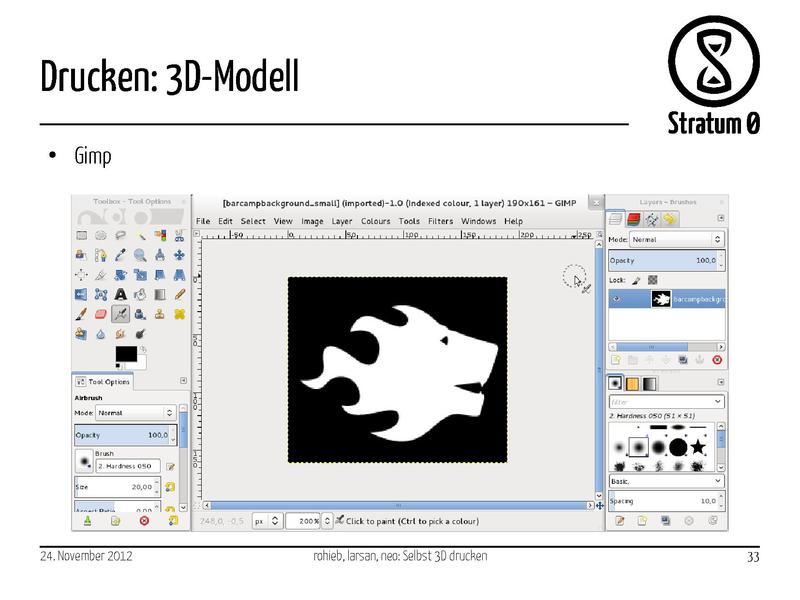Toggle Lock pixels for the layer
800x600 pixels.
(637, 279)
